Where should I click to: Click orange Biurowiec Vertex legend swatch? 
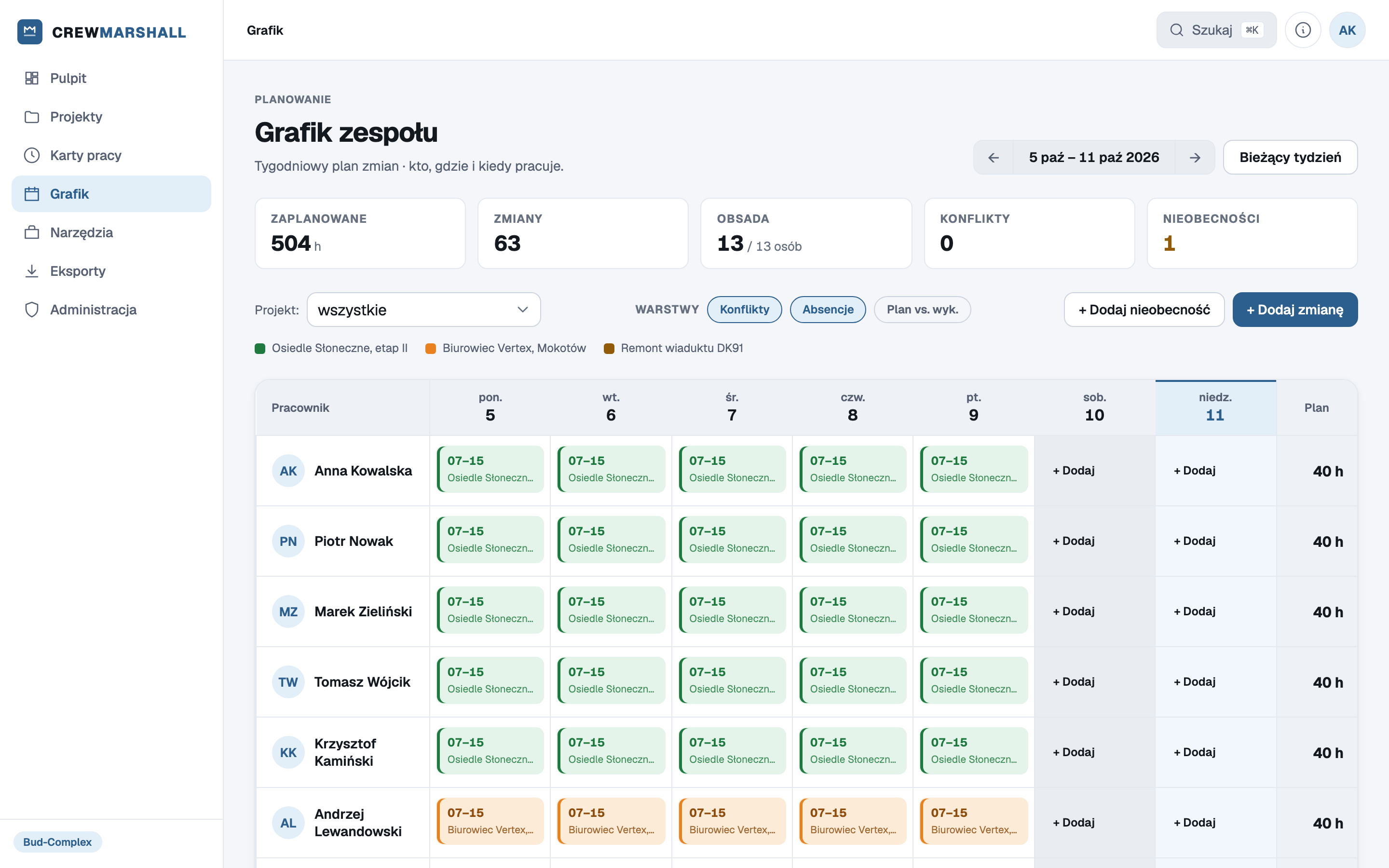(431, 349)
